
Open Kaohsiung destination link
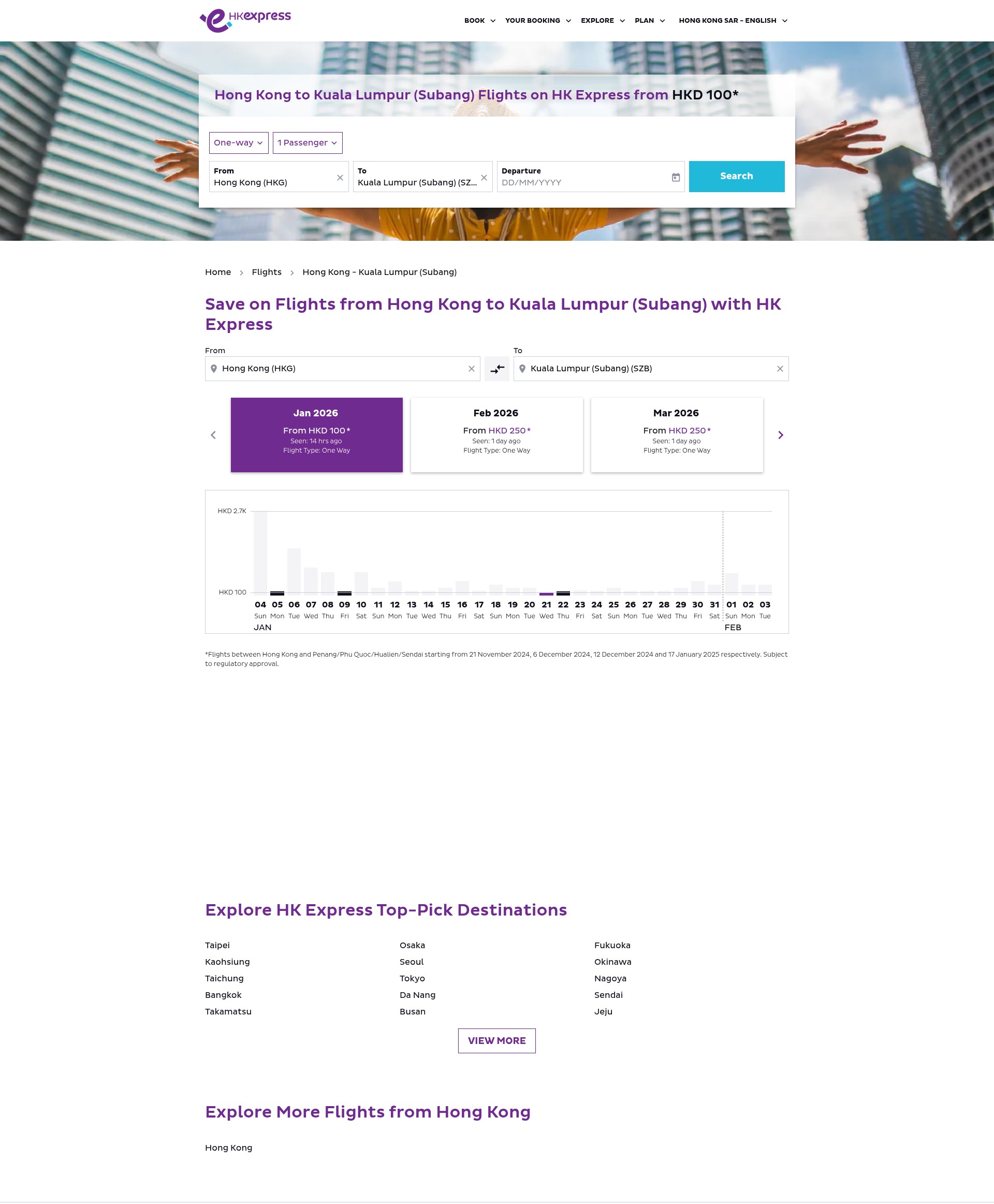[x=227, y=962]
